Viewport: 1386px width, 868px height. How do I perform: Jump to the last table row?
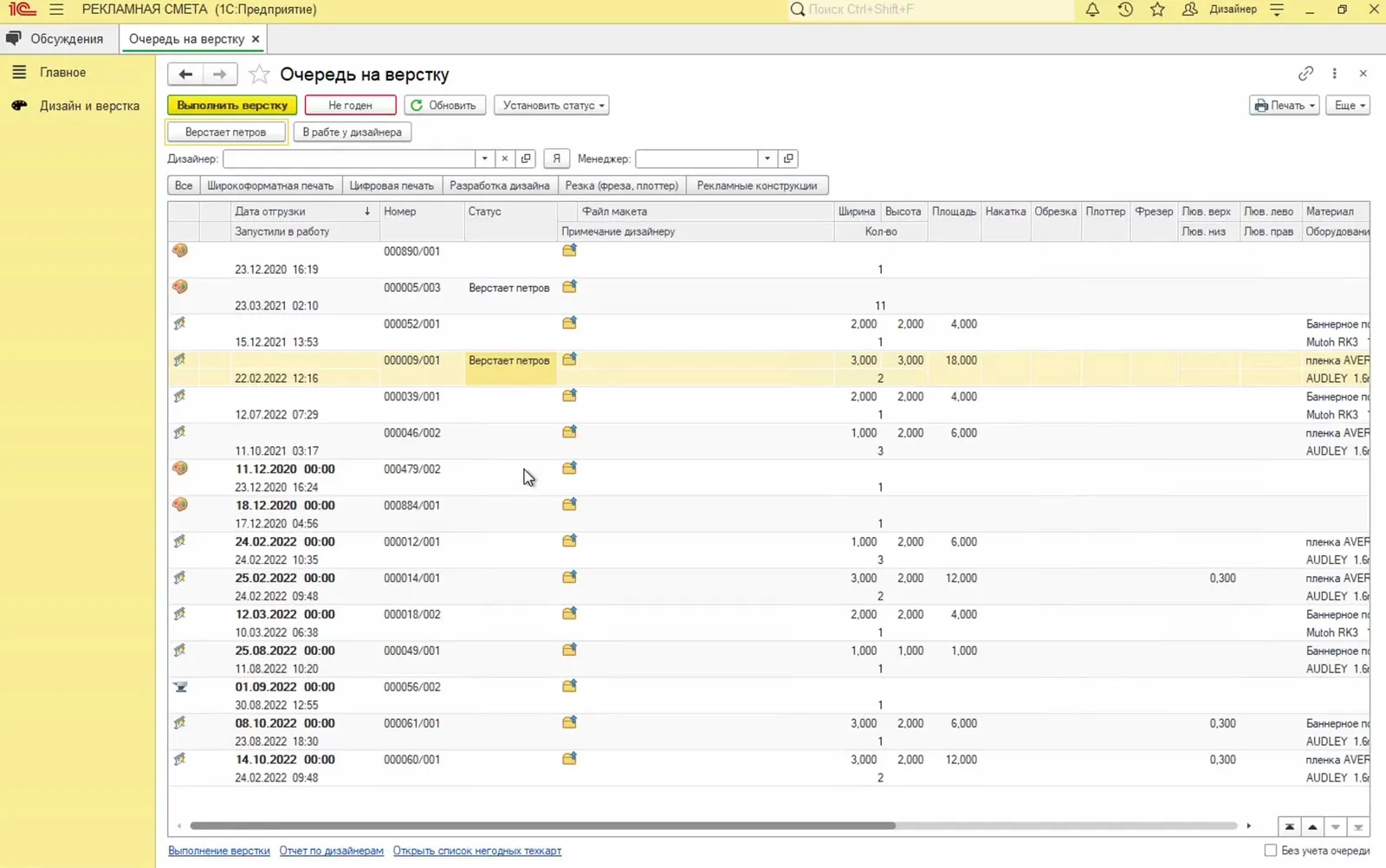(1358, 826)
